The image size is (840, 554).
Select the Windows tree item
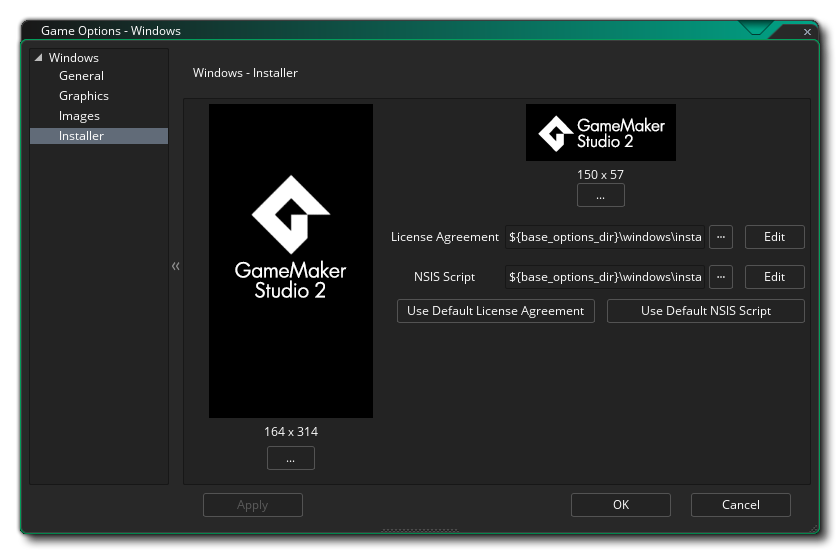[73, 57]
